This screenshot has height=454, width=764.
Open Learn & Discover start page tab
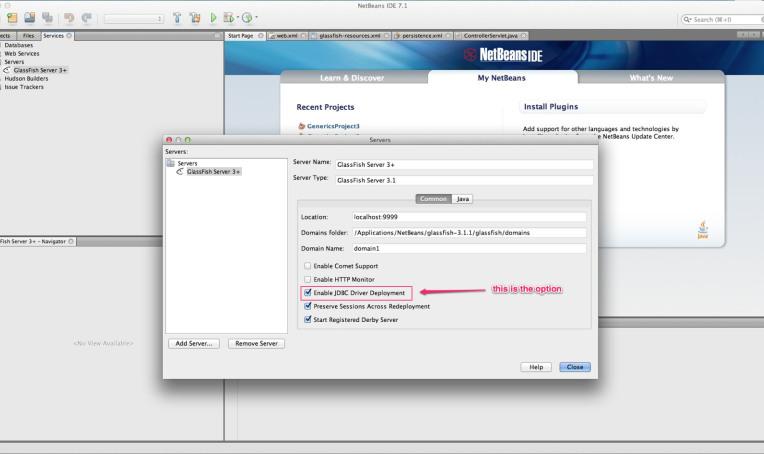pyautogui.click(x=352, y=78)
